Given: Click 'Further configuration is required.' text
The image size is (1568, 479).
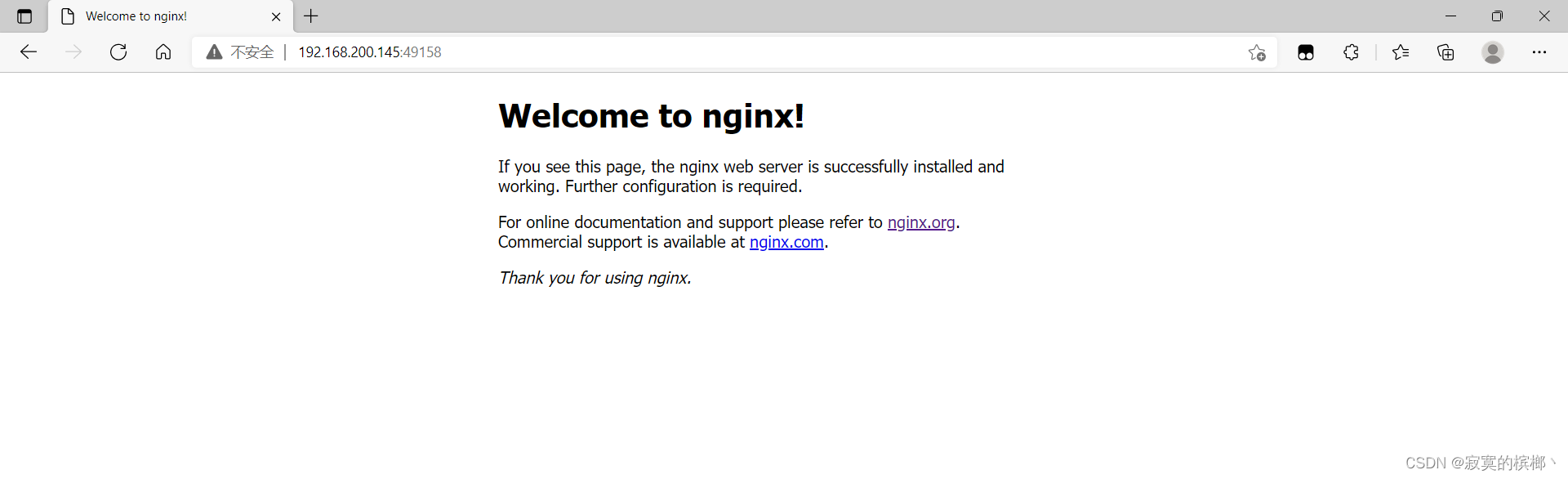Looking at the screenshot, I should [684, 186].
